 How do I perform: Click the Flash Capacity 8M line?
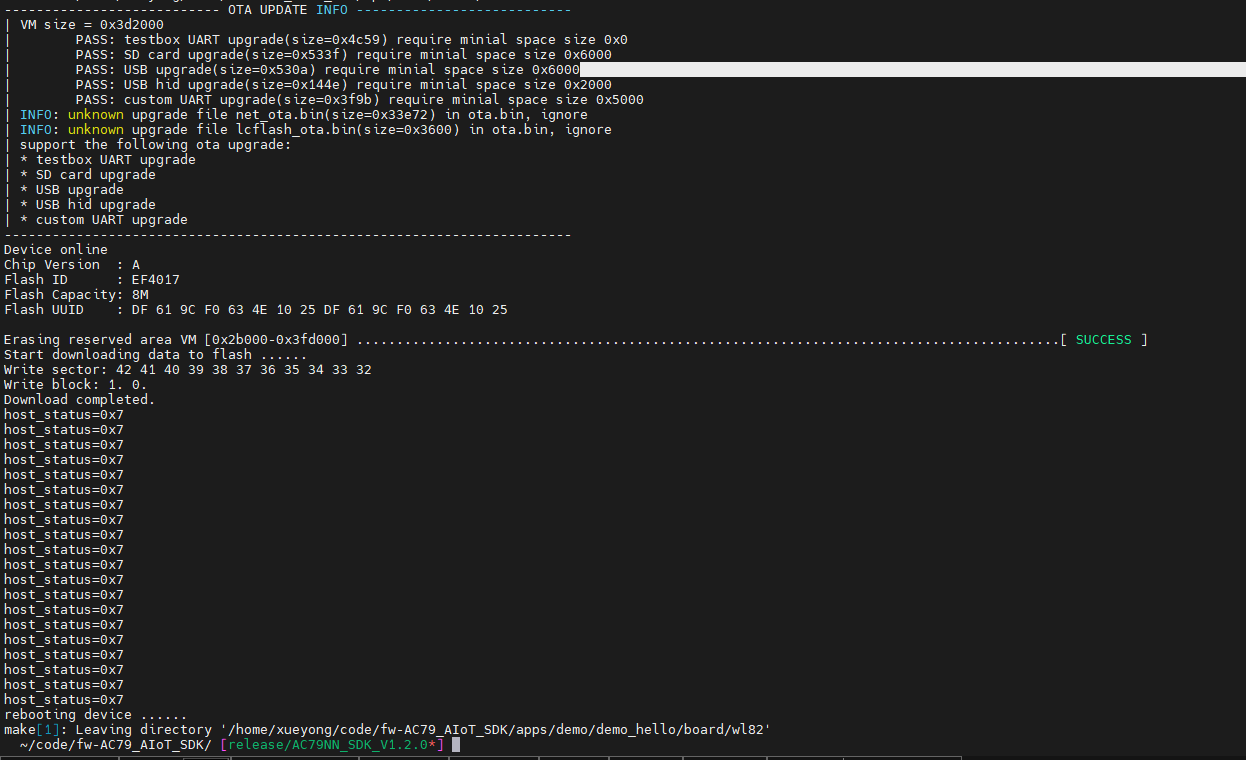[76, 295]
